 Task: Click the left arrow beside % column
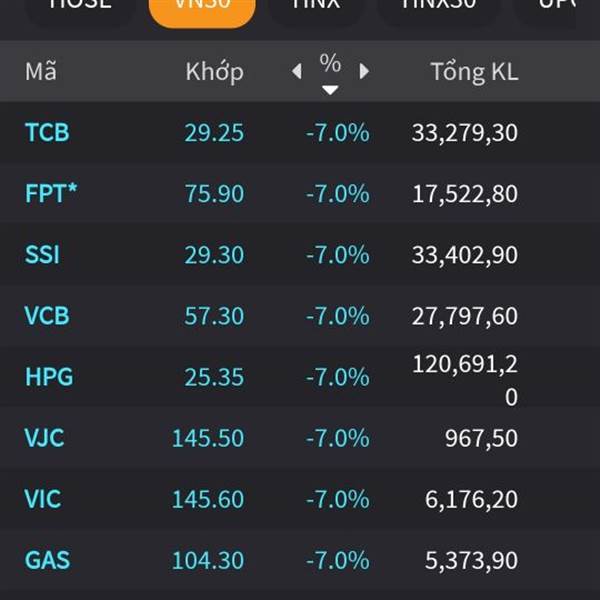[296, 72]
